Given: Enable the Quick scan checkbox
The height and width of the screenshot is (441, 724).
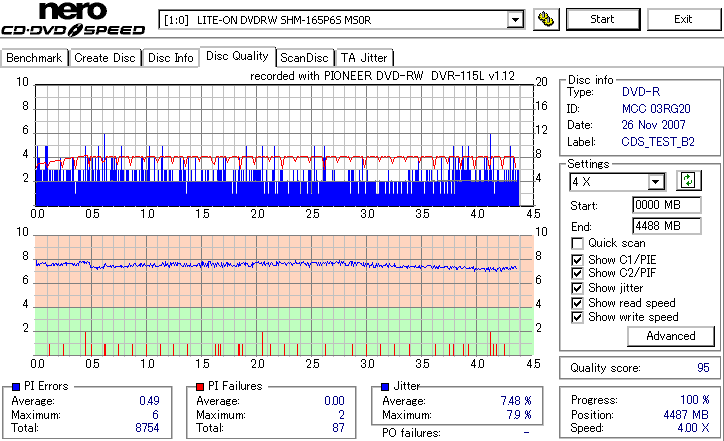Looking at the screenshot, I should click(577, 243).
